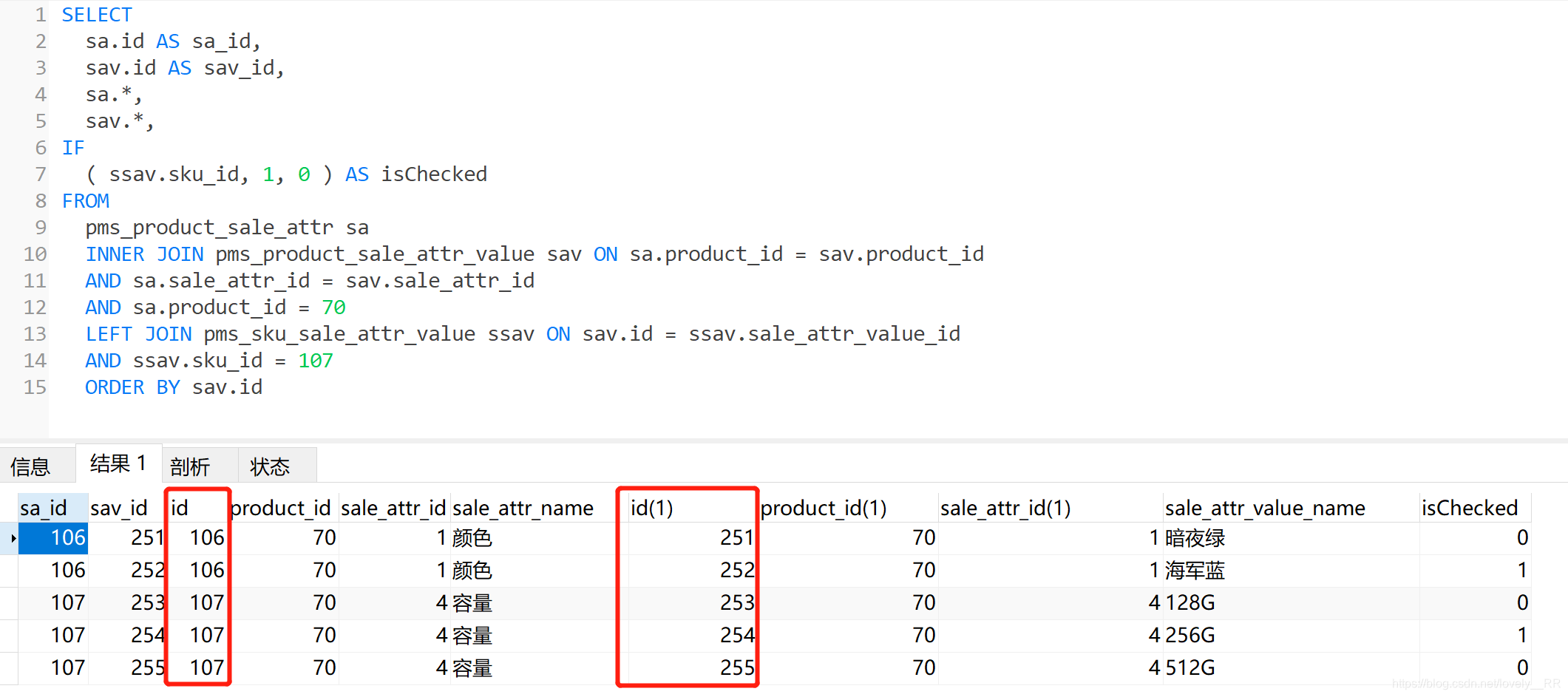Click the value 70 on line 12
The image size is (1568, 697).
point(333,307)
